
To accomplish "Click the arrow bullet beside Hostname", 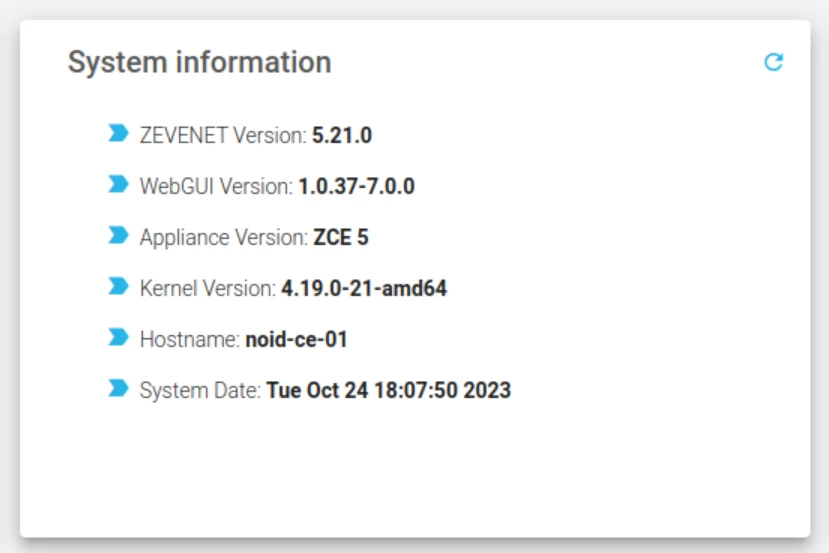I will [x=119, y=338].
